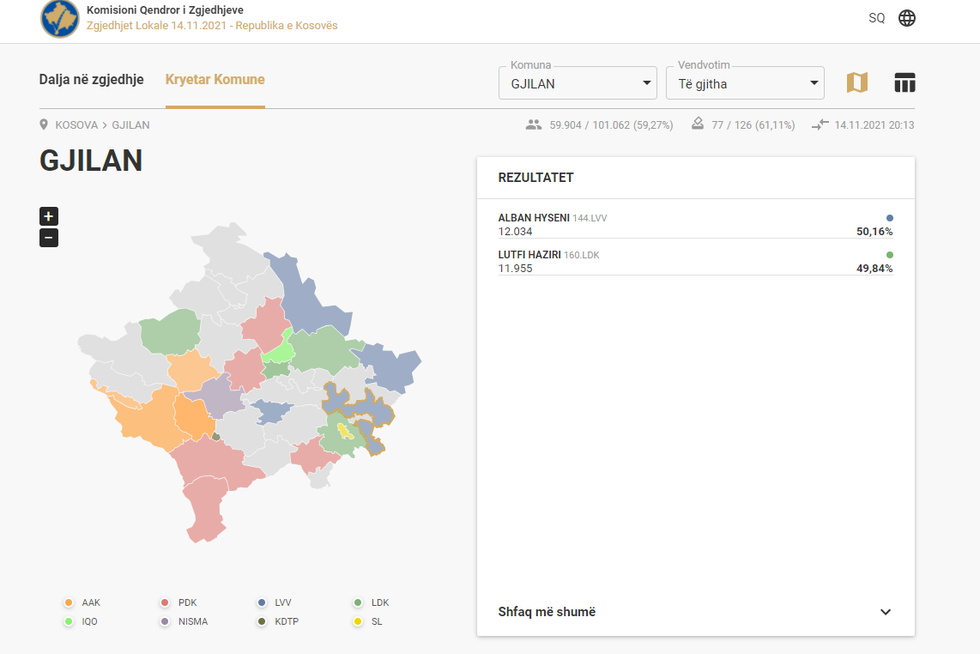980x654 pixels.
Task: Switch to Dalja në zgjedhje tab
Action: click(x=91, y=80)
